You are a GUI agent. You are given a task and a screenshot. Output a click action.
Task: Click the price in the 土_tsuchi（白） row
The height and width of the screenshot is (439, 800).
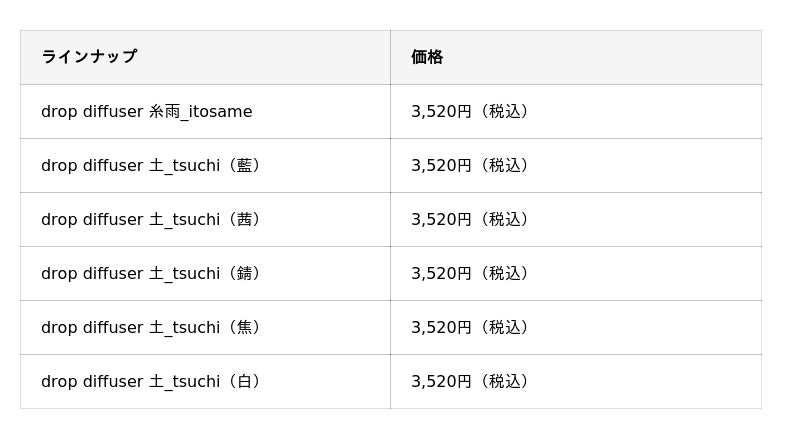469,382
